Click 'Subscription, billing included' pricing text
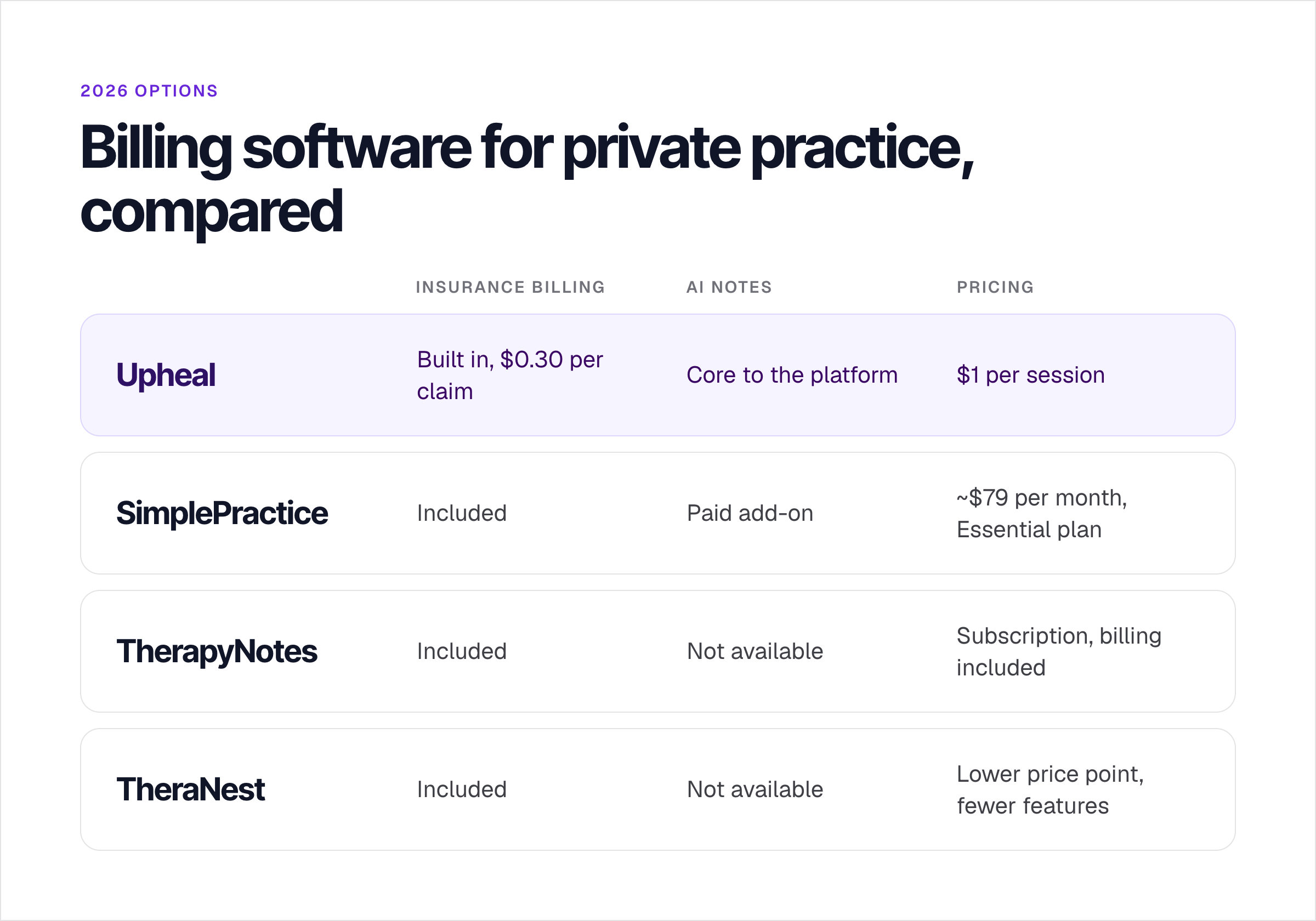Screen dimensions: 1316x921 click(1059, 652)
